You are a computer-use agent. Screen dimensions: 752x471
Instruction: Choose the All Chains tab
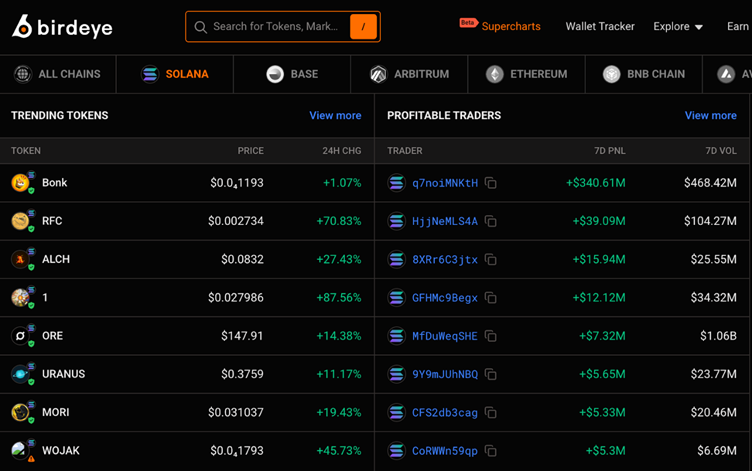[x=57, y=74]
